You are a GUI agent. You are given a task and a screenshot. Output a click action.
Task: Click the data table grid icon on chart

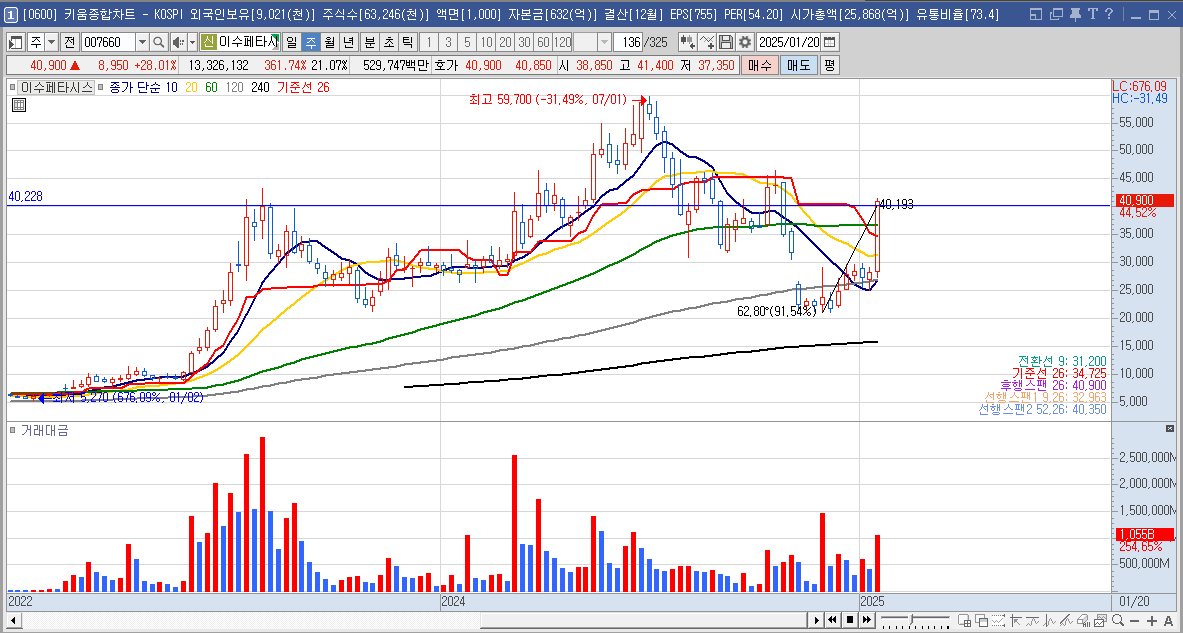[20, 105]
